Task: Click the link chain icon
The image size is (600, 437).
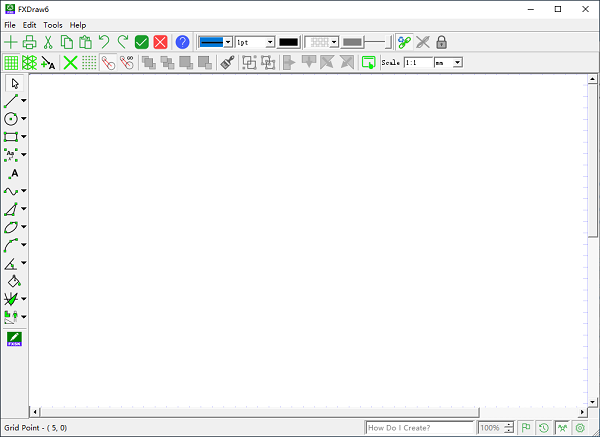Action: point(404,42)
